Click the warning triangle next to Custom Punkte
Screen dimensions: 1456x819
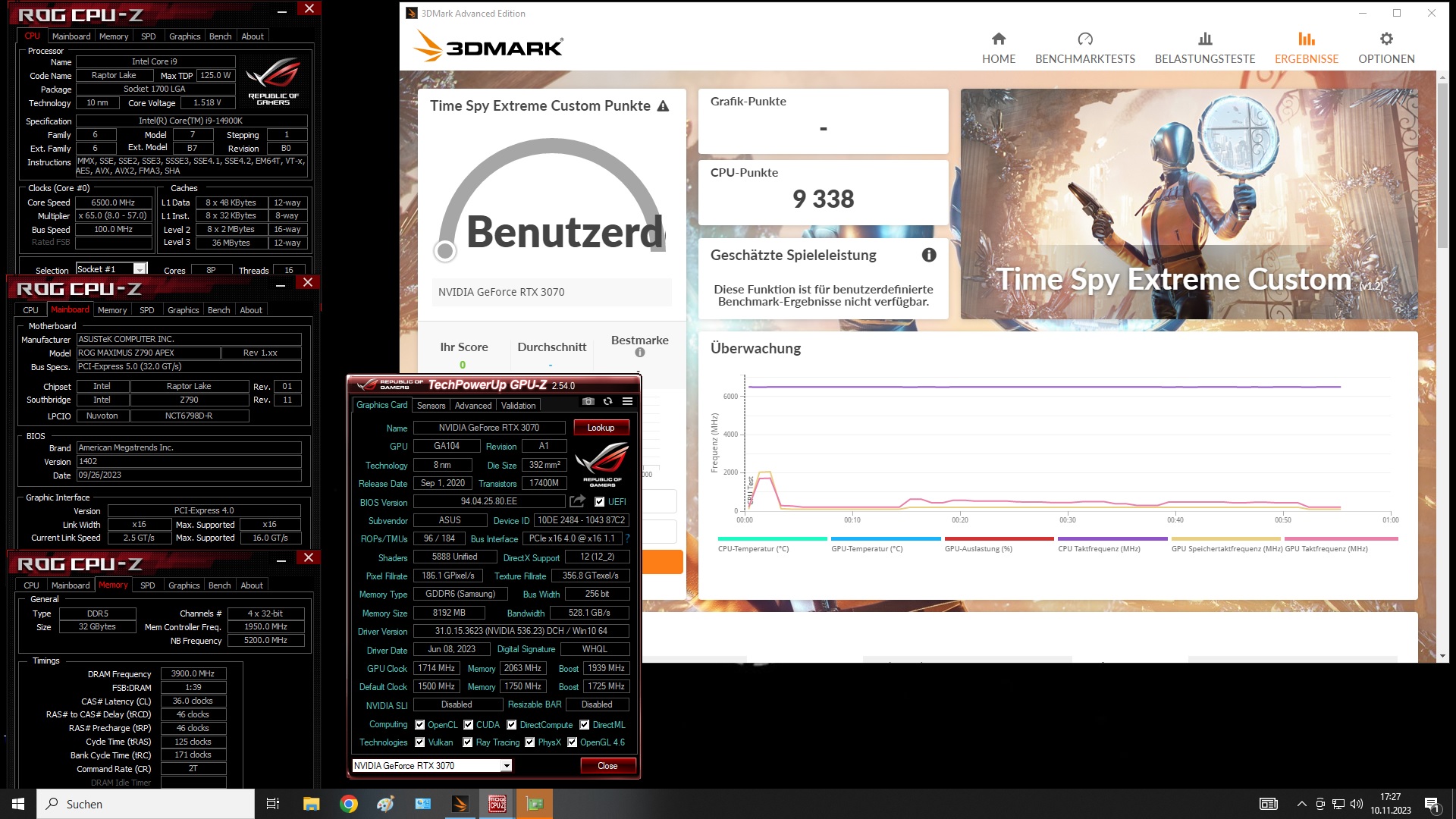(663, 106)
